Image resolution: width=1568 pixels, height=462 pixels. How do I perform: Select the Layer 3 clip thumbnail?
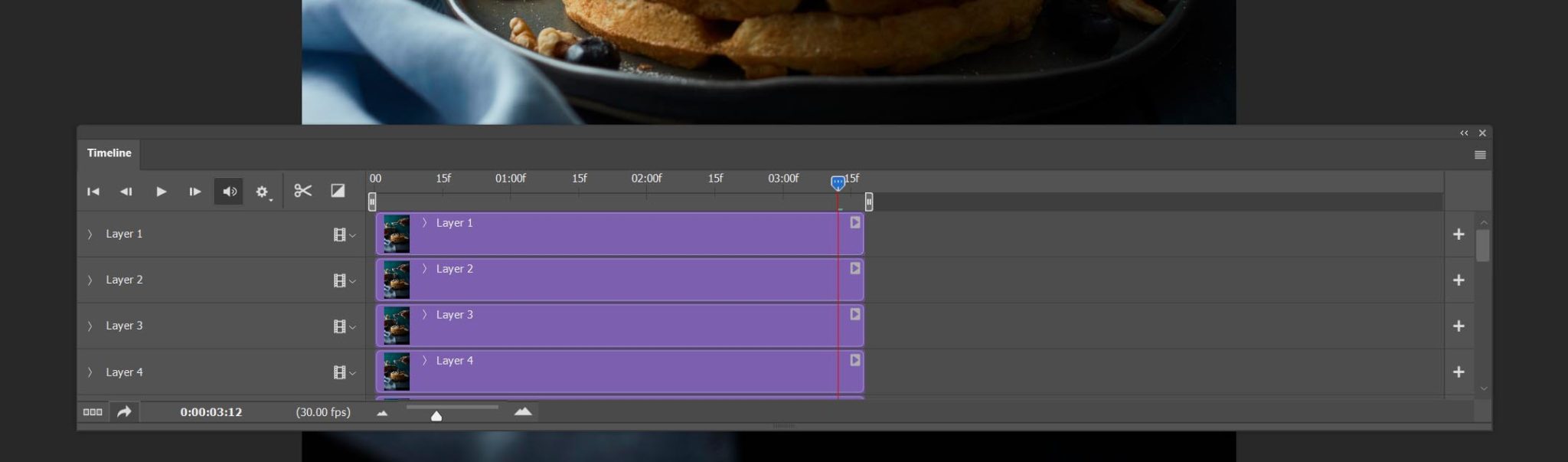[x=397, y=326]
